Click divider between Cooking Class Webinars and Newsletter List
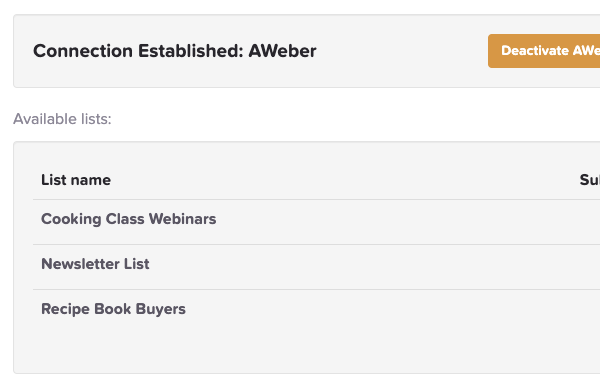 (x=316, y=244)
